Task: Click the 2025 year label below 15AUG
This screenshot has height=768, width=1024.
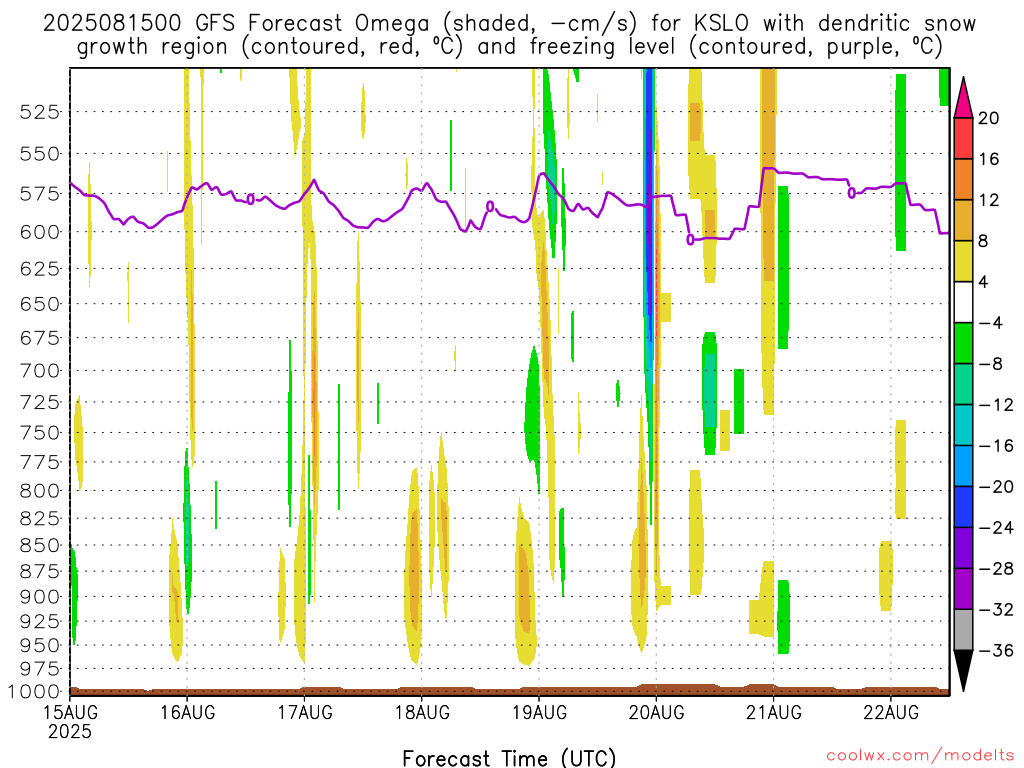Action: 70,731
